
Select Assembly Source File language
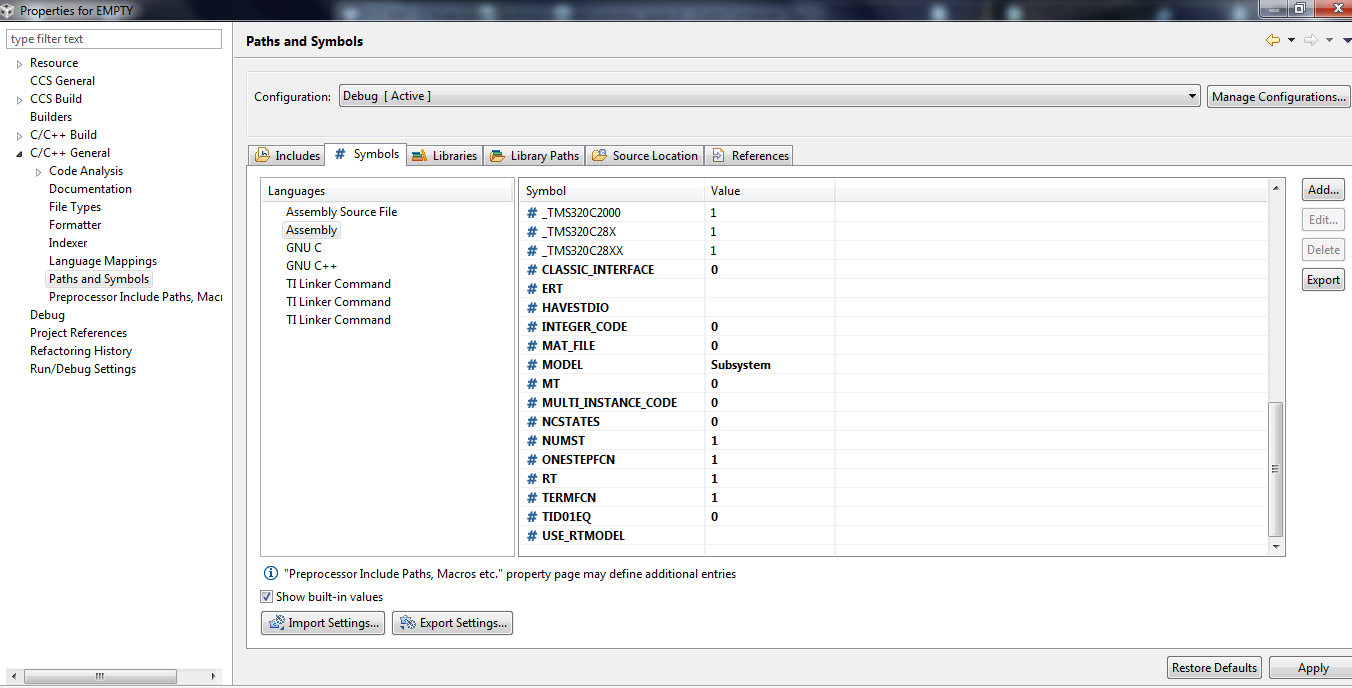tap(341, 212)
